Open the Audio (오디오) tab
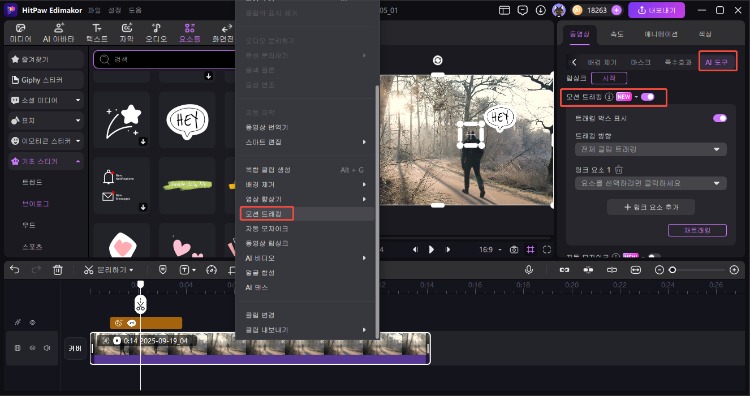 (156, 33)
